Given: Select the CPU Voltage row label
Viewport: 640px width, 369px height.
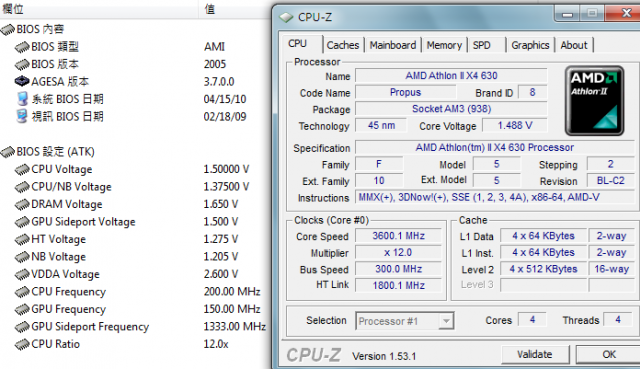Looking at the screenshot, I should 62,169.
